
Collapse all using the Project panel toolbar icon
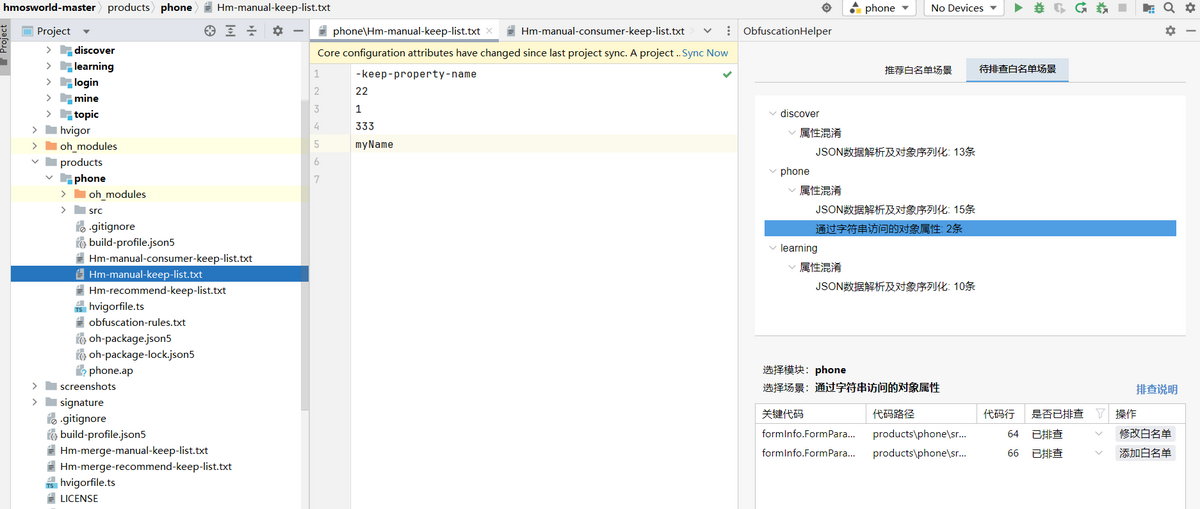click(251, 31)
